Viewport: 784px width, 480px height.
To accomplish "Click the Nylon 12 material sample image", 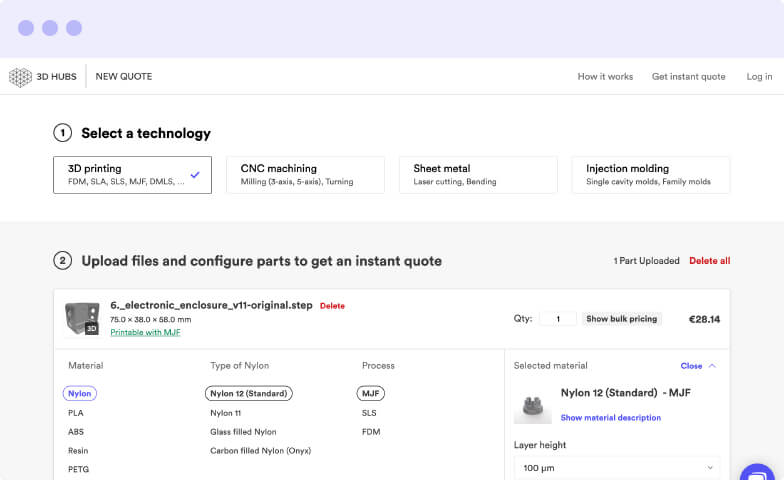I will [533, 405].
